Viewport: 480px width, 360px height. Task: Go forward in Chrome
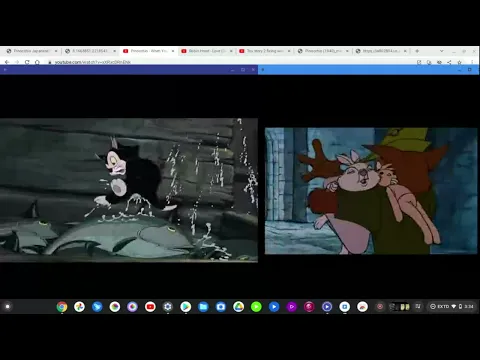17,62
